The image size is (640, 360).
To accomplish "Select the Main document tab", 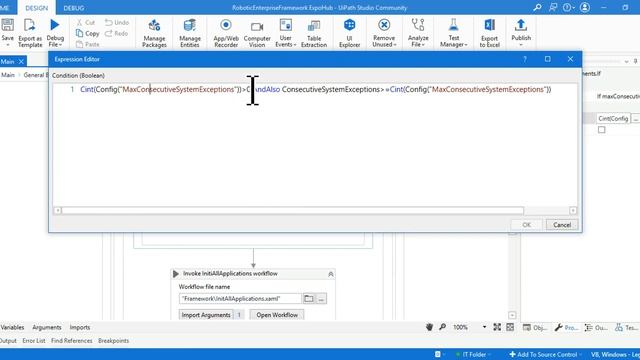I will click(x=8, y=62).
